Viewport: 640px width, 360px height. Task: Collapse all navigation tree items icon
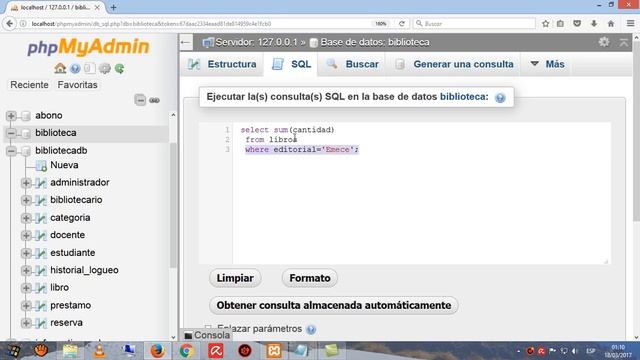[x=140, y=100]
